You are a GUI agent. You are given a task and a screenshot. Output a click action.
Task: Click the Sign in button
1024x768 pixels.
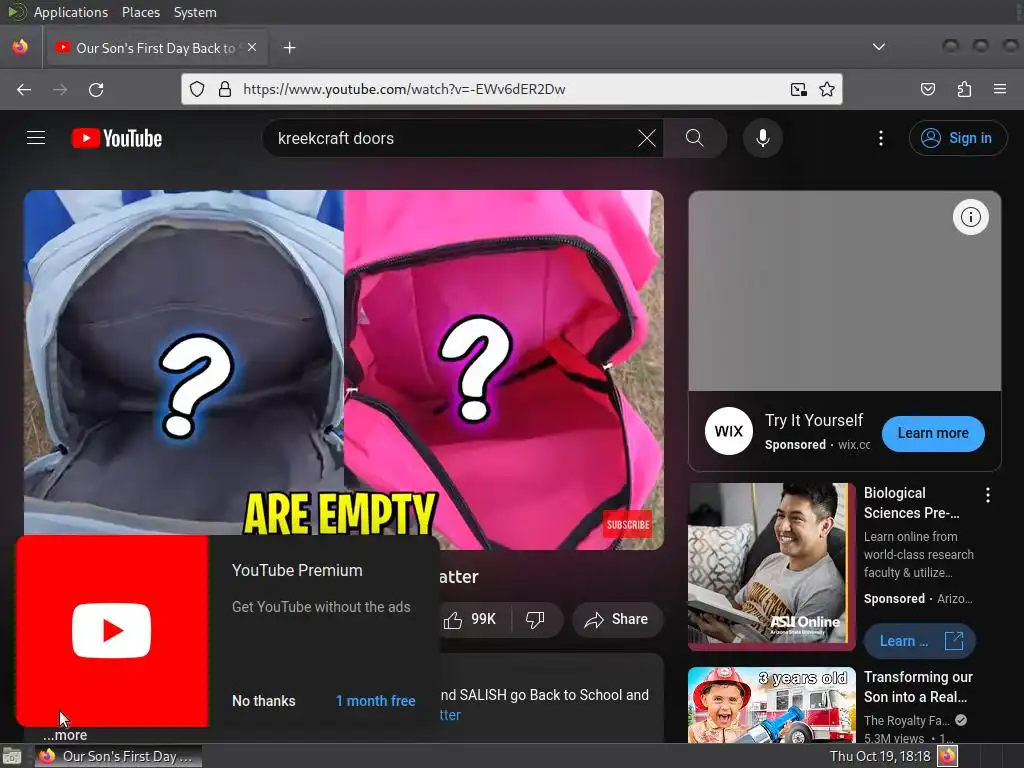tap(957, 138)
